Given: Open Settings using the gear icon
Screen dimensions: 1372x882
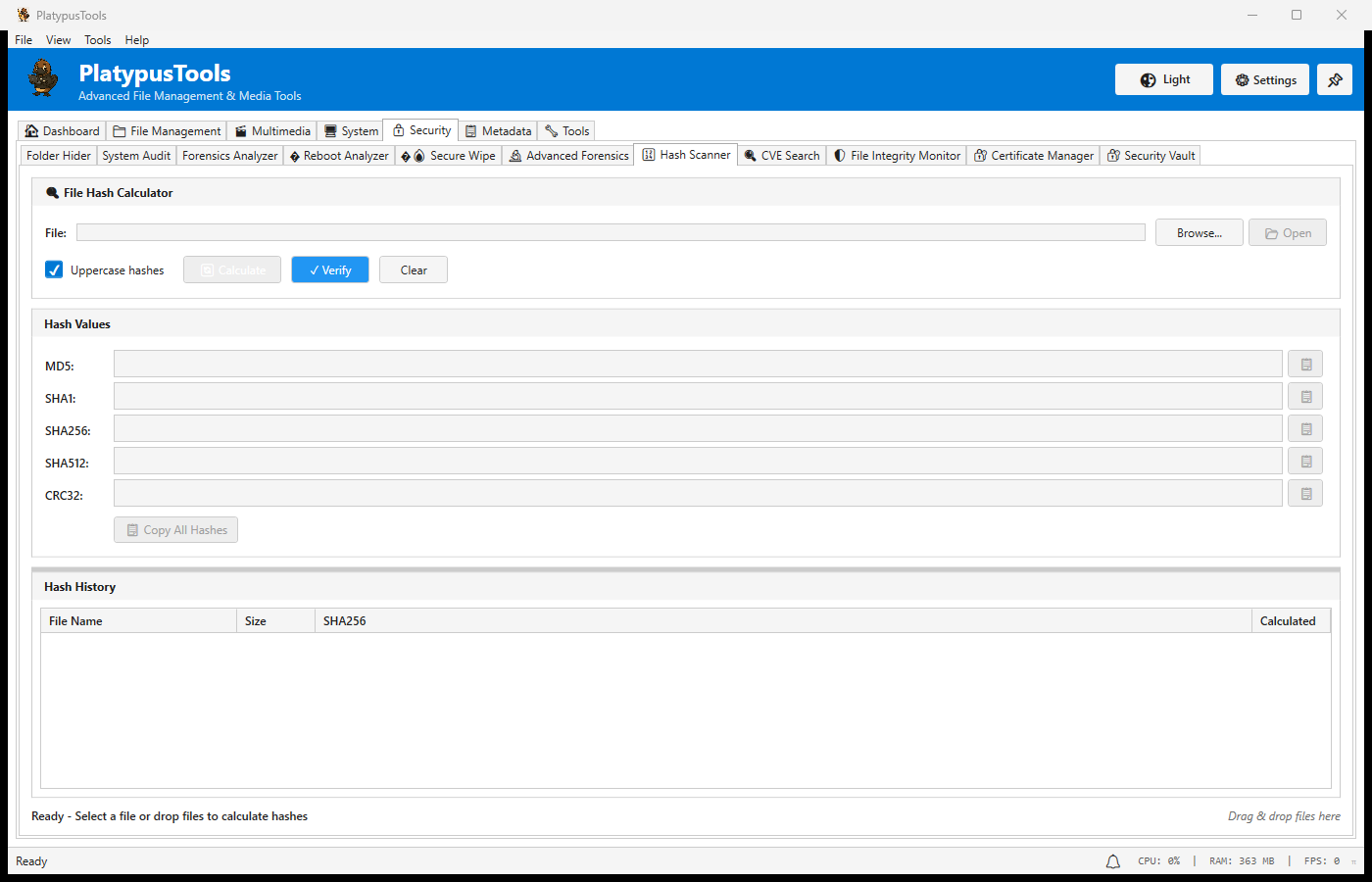Looking at the screenshot, I should [1264, 79].
